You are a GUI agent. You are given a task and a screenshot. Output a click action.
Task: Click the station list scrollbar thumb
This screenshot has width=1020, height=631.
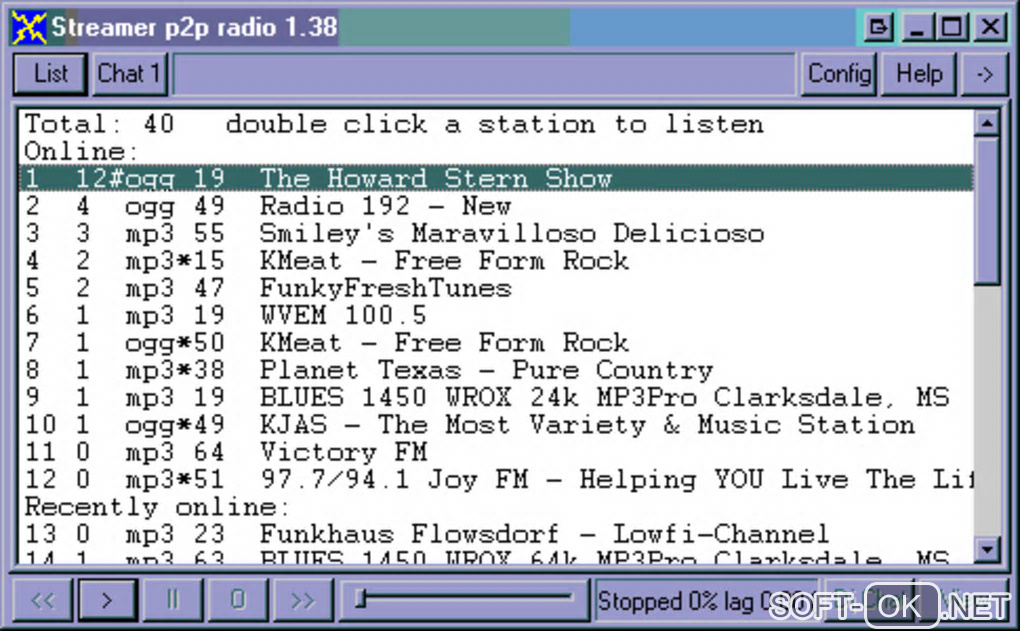[x=987, y=210]
